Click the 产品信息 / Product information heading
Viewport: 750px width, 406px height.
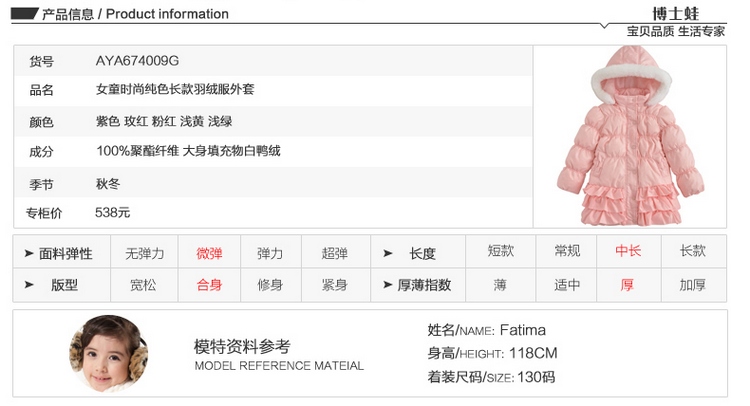135,14
